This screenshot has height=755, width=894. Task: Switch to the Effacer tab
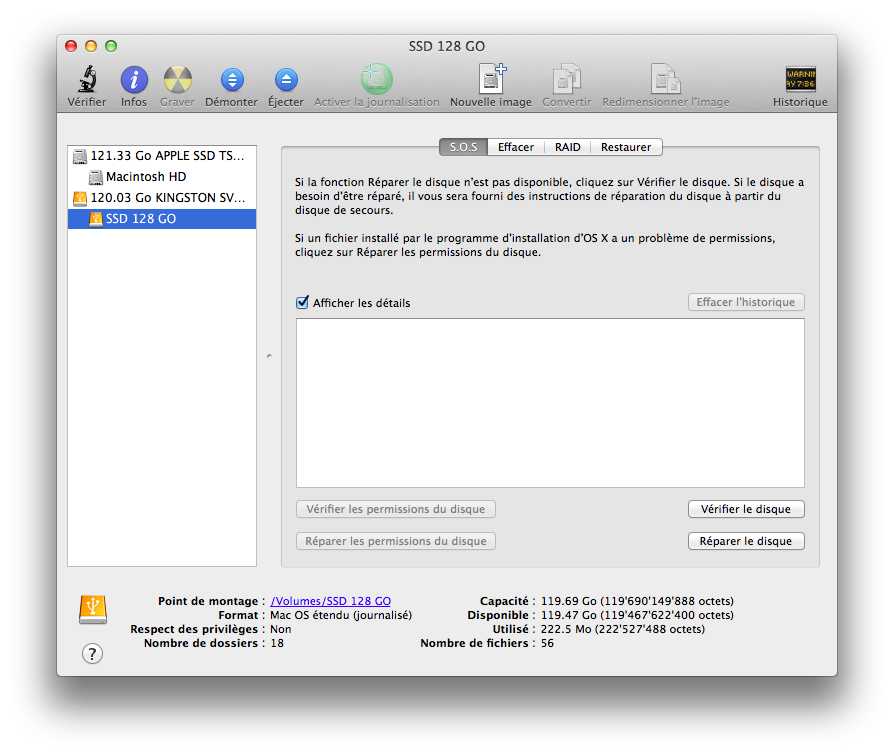point(516,147)
